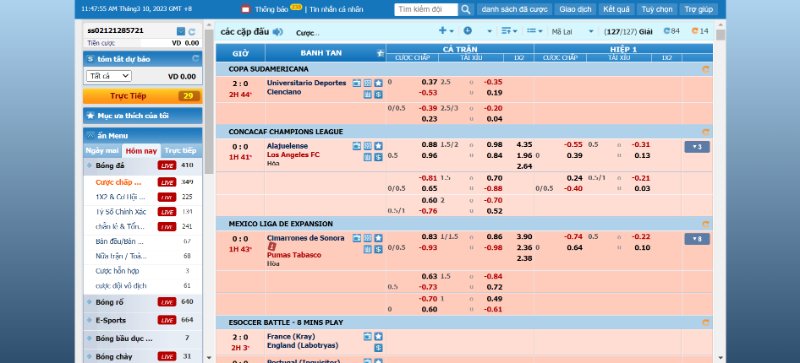The height and width of the screenshot is (363, 800).
Task: Favorite the Alajuelense match star
Action: point(378,146)
